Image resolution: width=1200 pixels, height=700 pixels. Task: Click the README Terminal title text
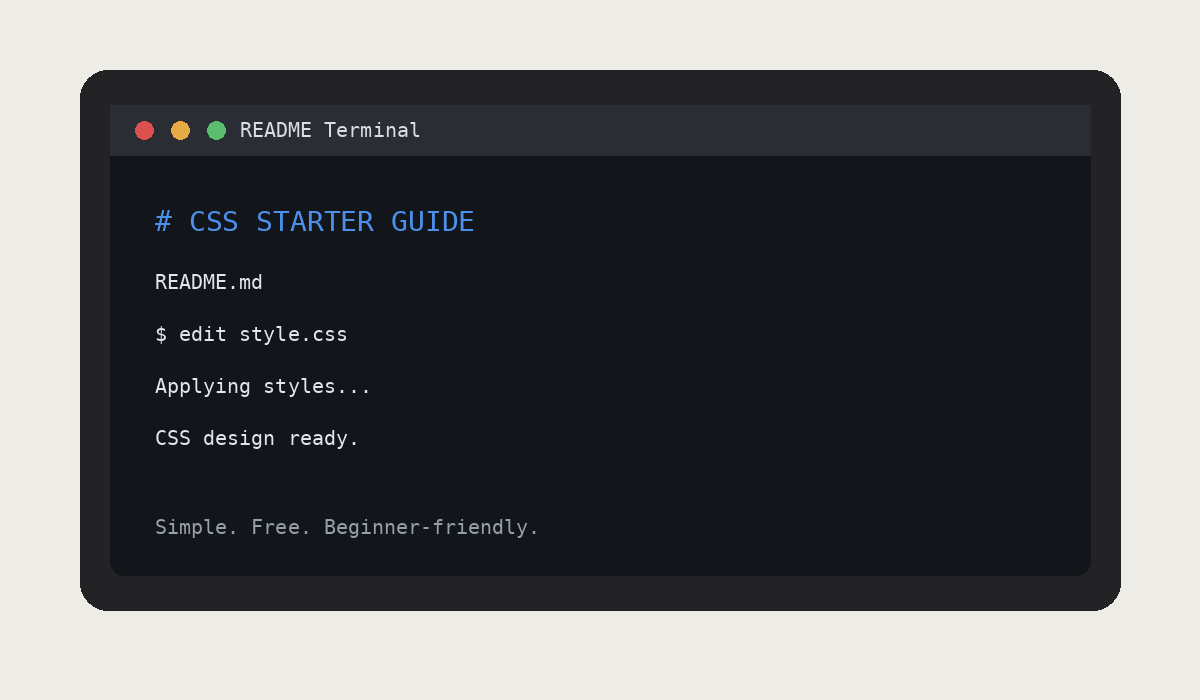330,130
